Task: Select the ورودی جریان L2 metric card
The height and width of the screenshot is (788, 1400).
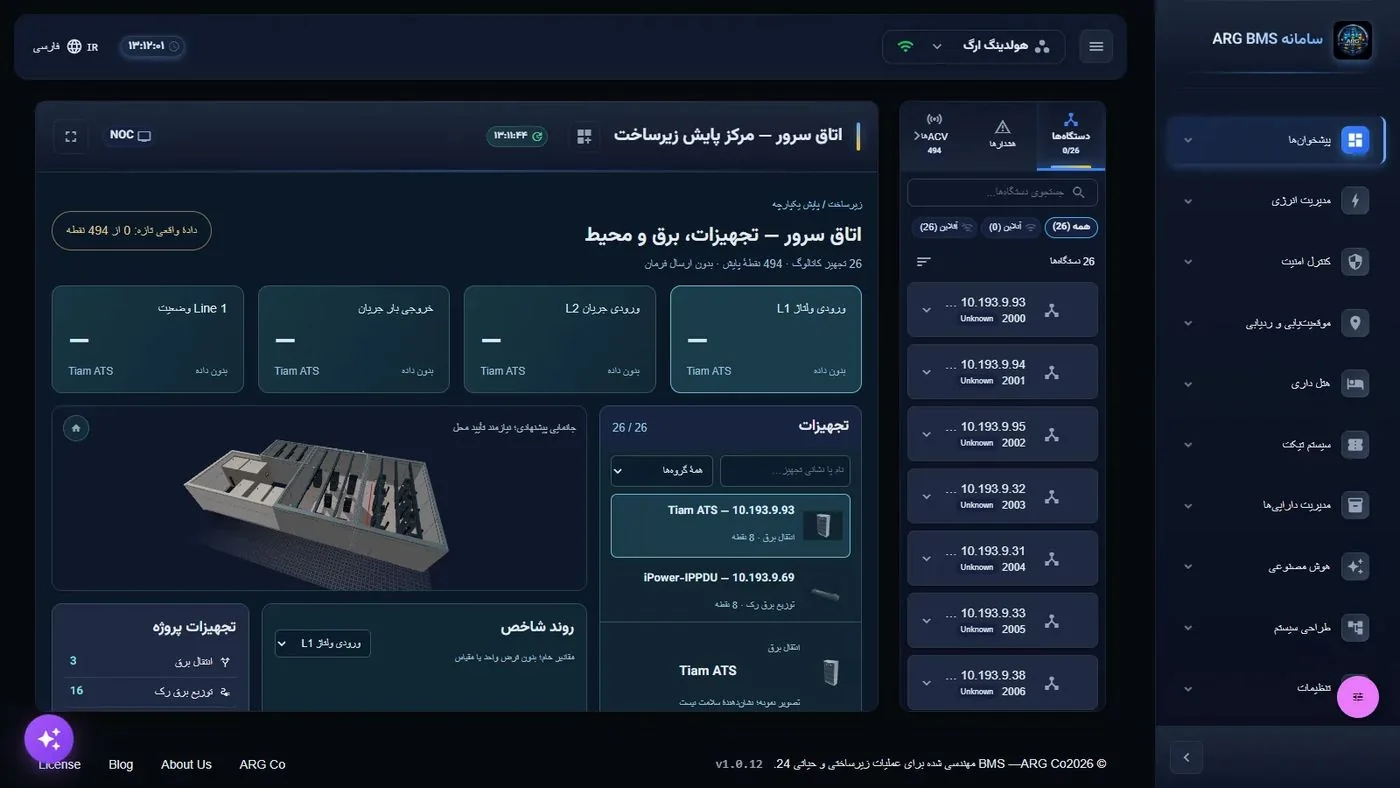Action: tap(562, 339)
